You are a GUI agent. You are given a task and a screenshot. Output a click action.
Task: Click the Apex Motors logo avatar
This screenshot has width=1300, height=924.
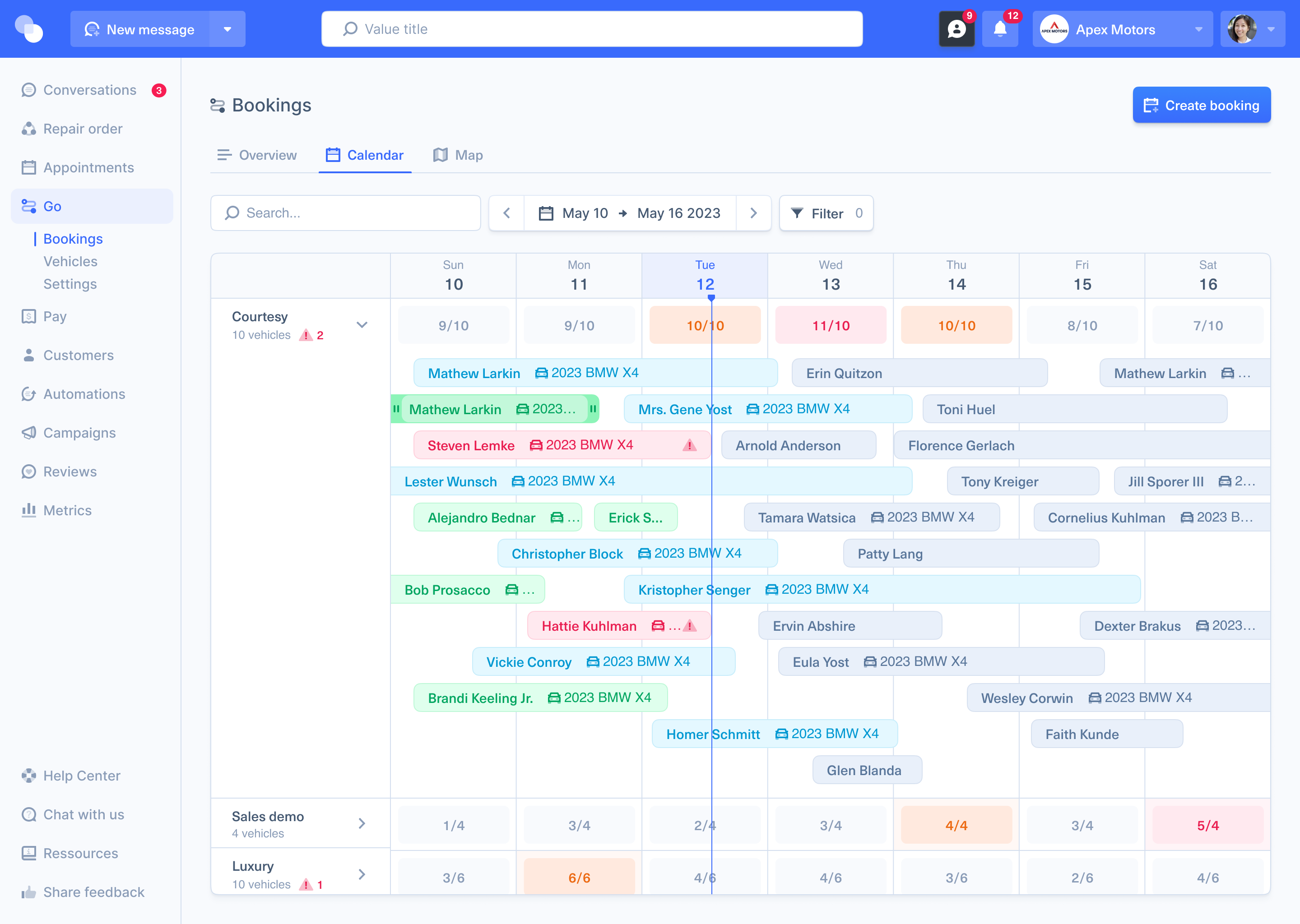click(1054, 29)
